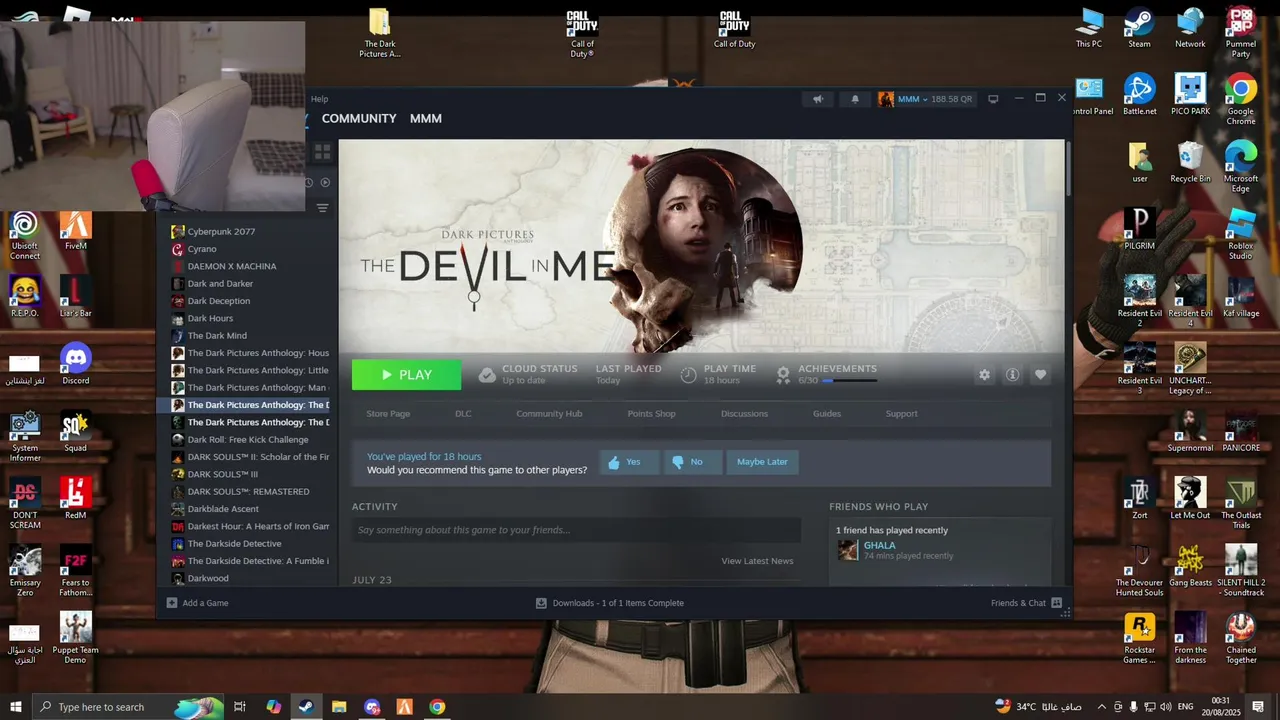The image size is (1280, 720).
Task: Open game settings gear icon
Action: coord(984,375)
